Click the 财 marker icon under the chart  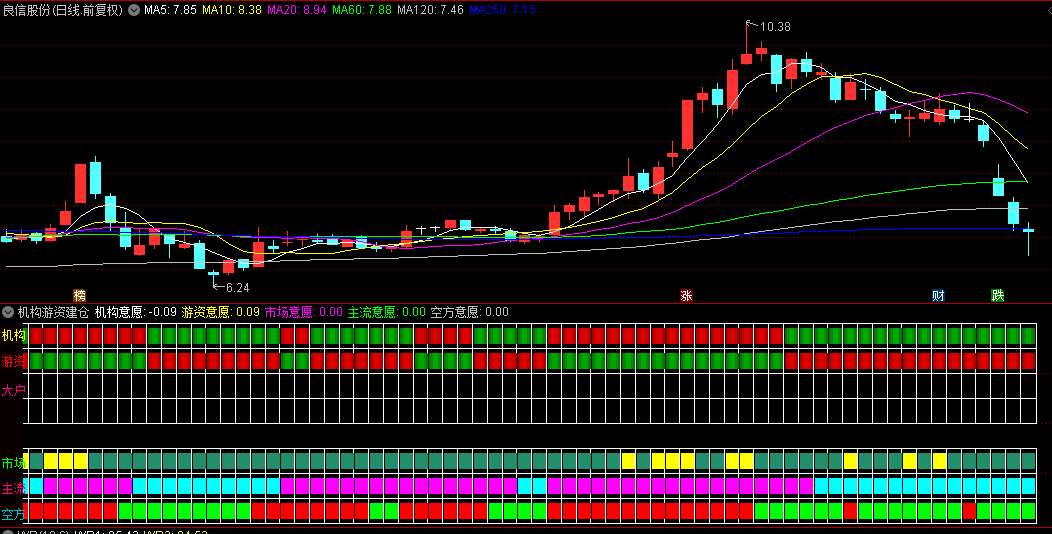pos(938,296)
